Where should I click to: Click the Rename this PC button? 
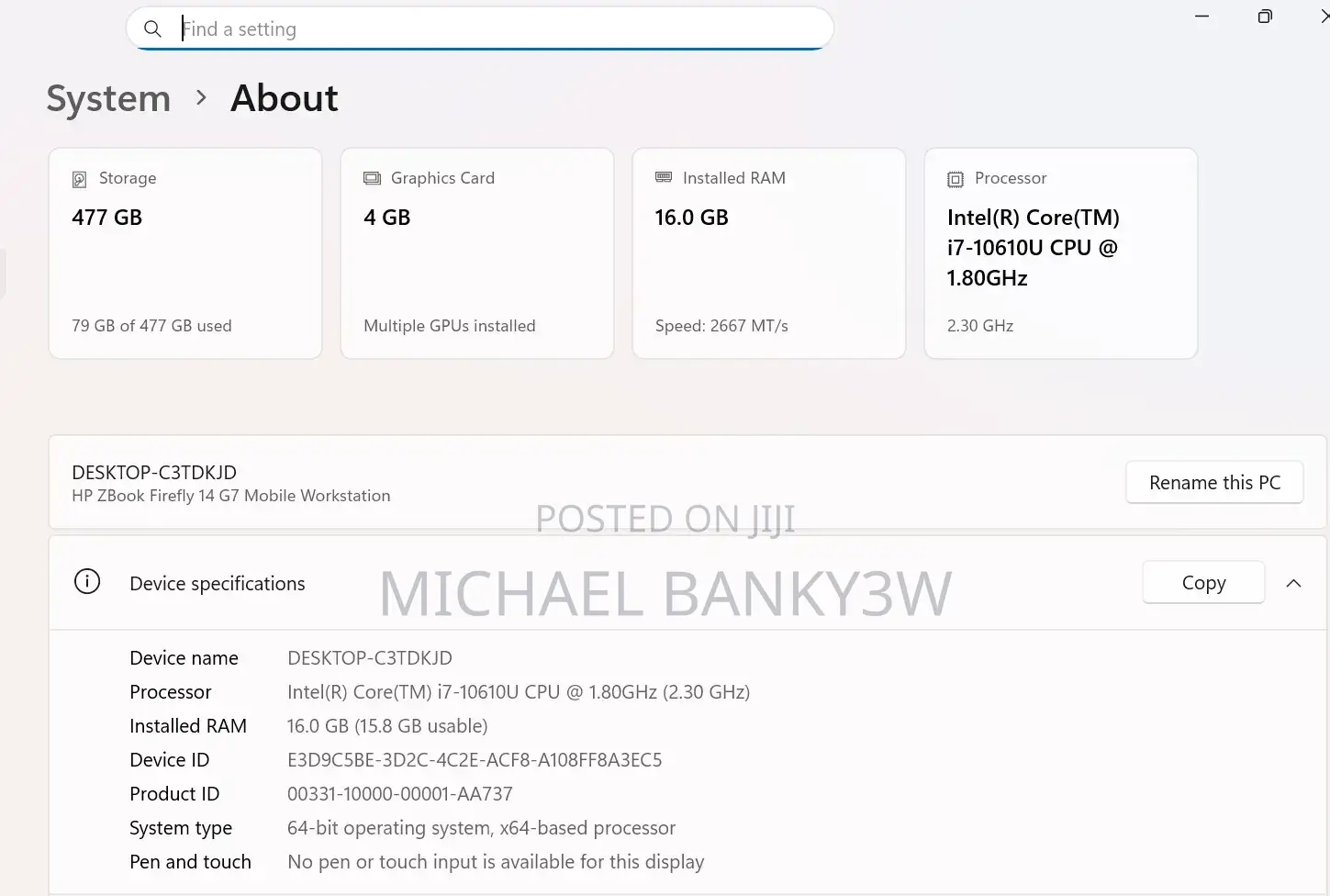[1214, 482]
